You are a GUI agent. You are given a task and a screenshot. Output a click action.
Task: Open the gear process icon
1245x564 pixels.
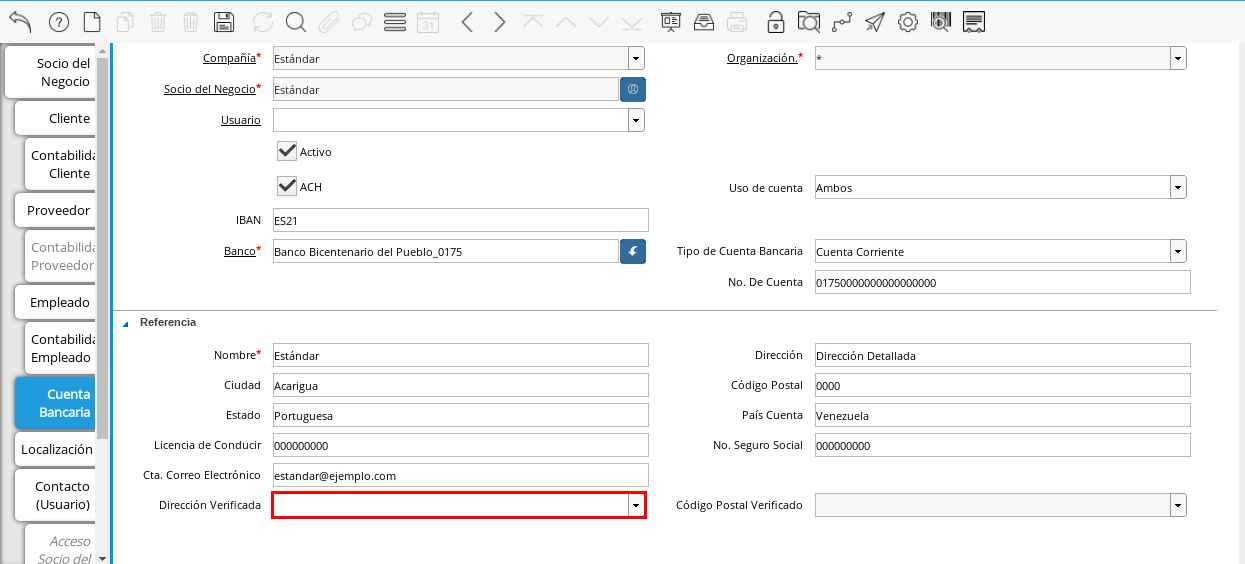(x=908, y=22)
